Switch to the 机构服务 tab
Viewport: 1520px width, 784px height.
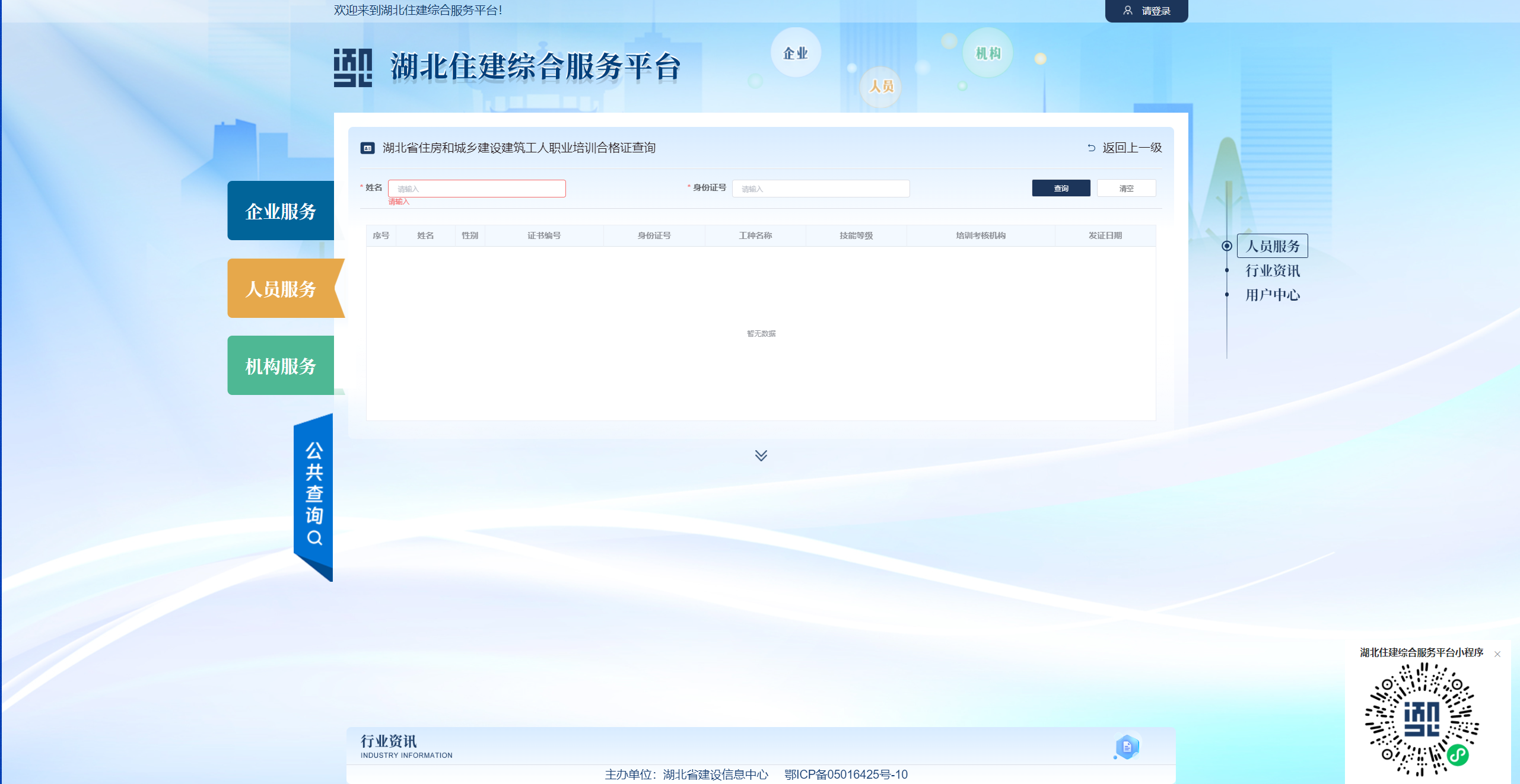[x=280, y=365]
